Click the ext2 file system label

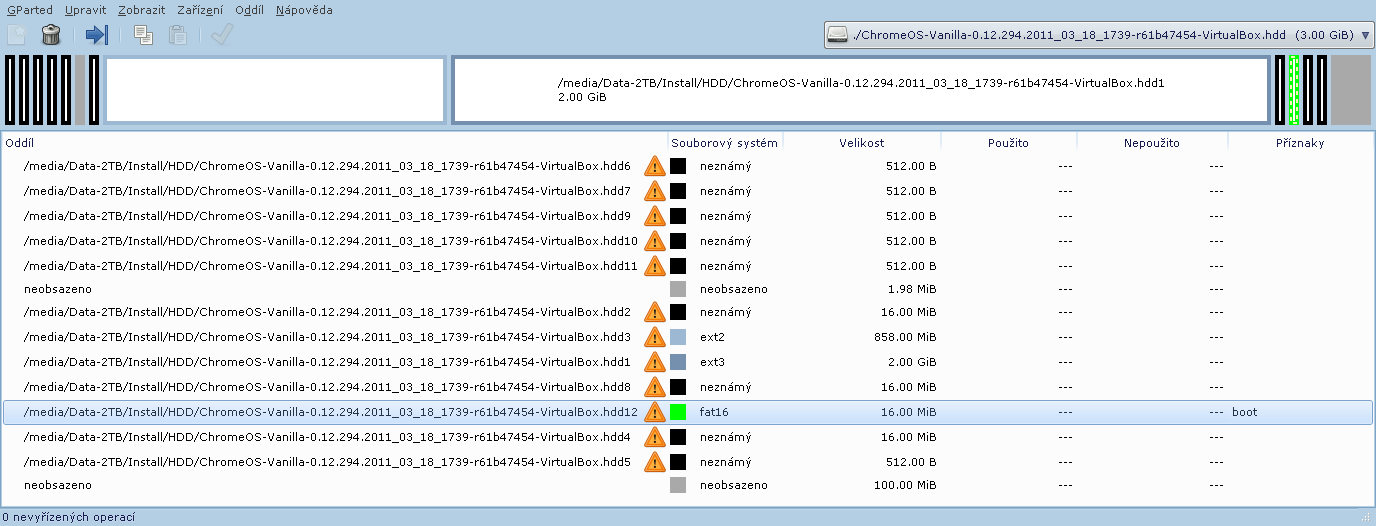[x=712, y=337]
